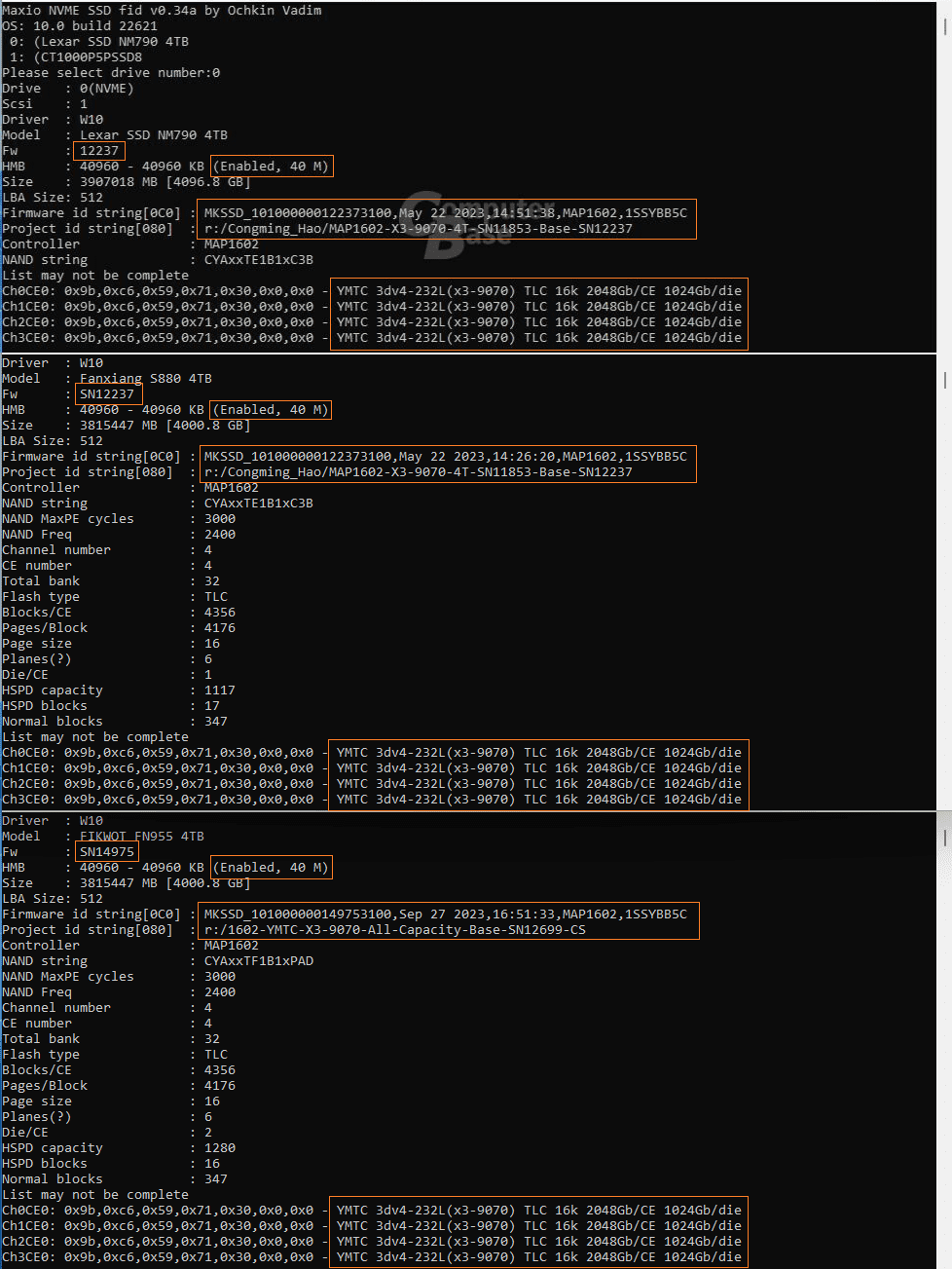
Task: Click the scrollbar thumb of the Fanxiang S880 terminal
Action: tap(944, 379)
